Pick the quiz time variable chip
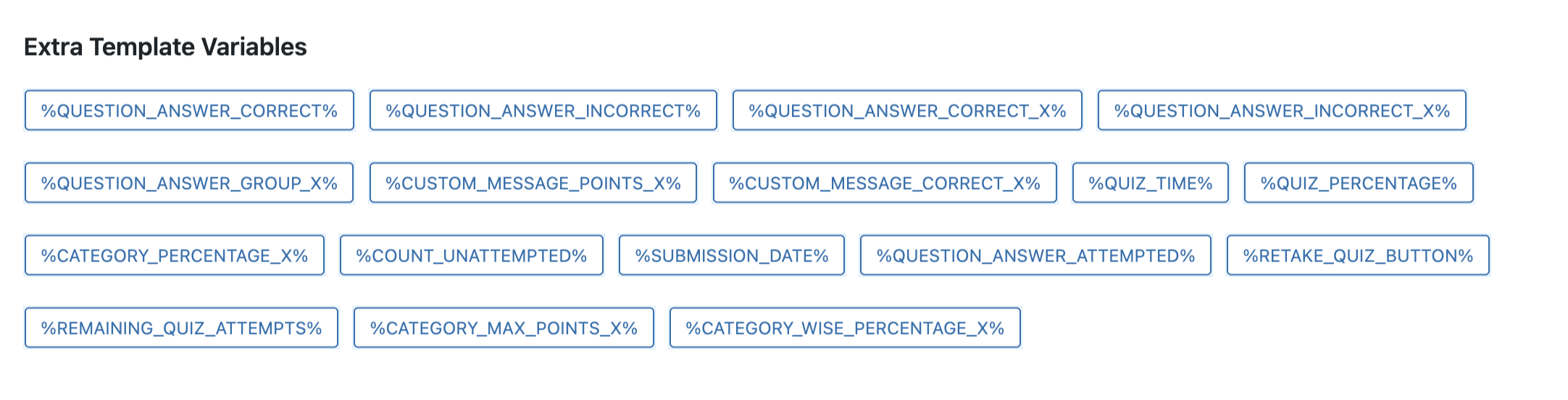Screen dimensions: 1568x400 [1150, 183]
